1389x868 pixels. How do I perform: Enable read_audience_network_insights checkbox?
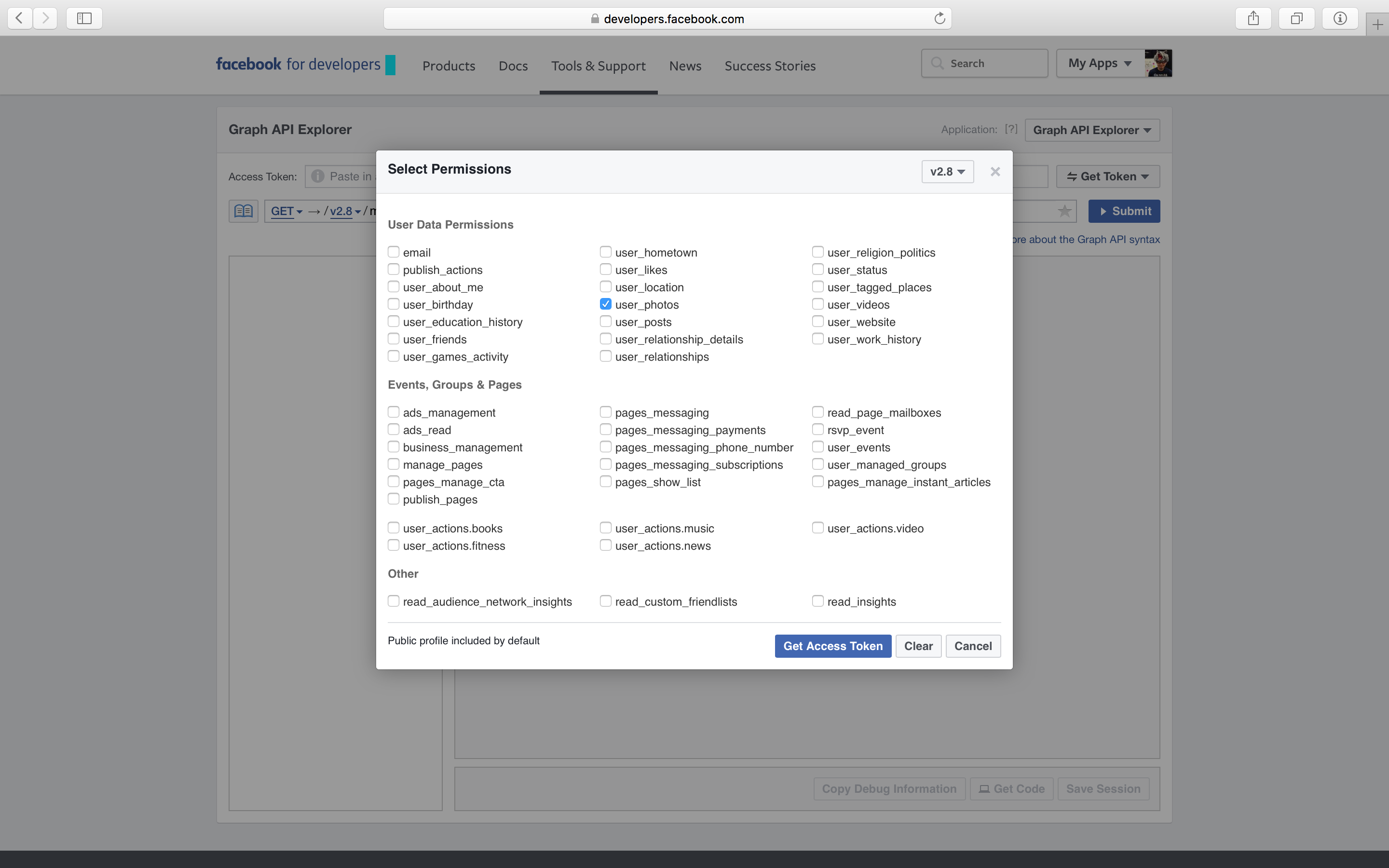pyautogui.click(x=393, y=600)
